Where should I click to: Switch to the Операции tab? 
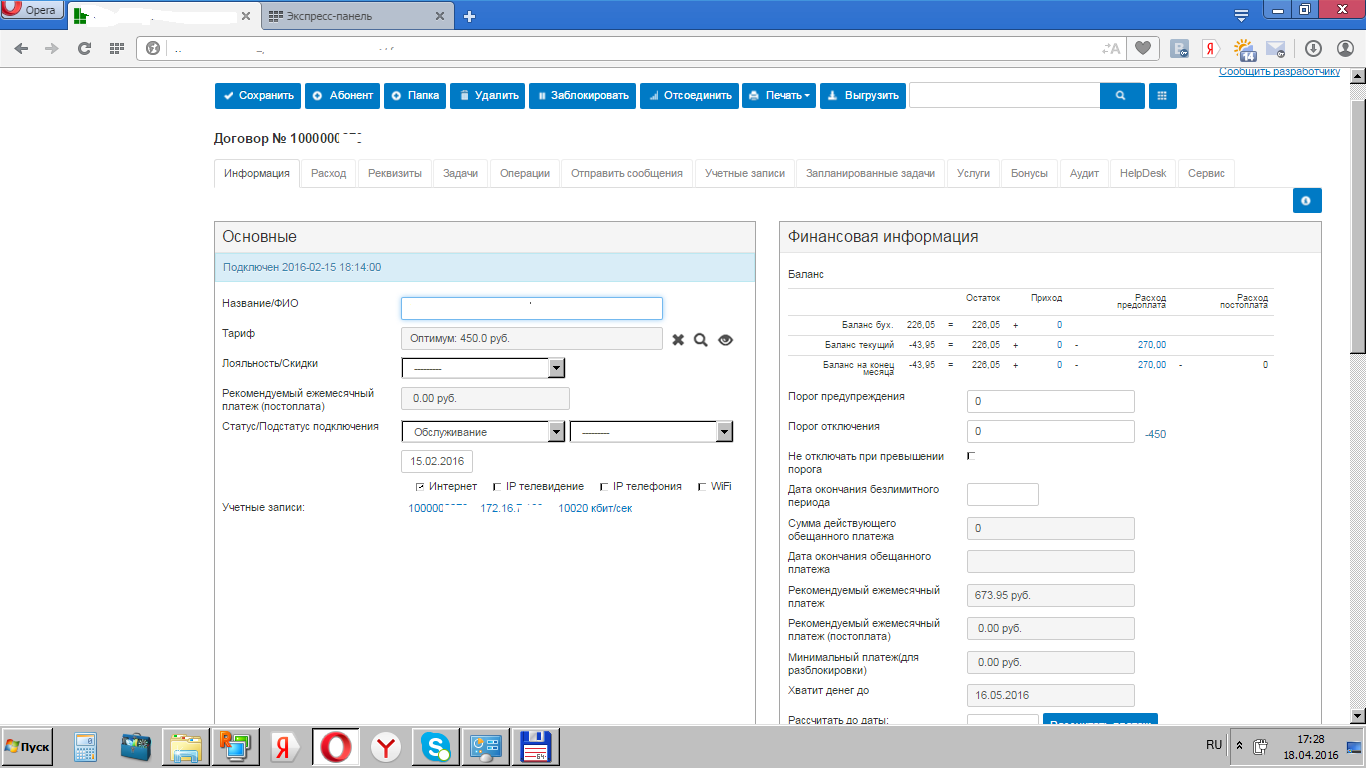tap(525, 173)
